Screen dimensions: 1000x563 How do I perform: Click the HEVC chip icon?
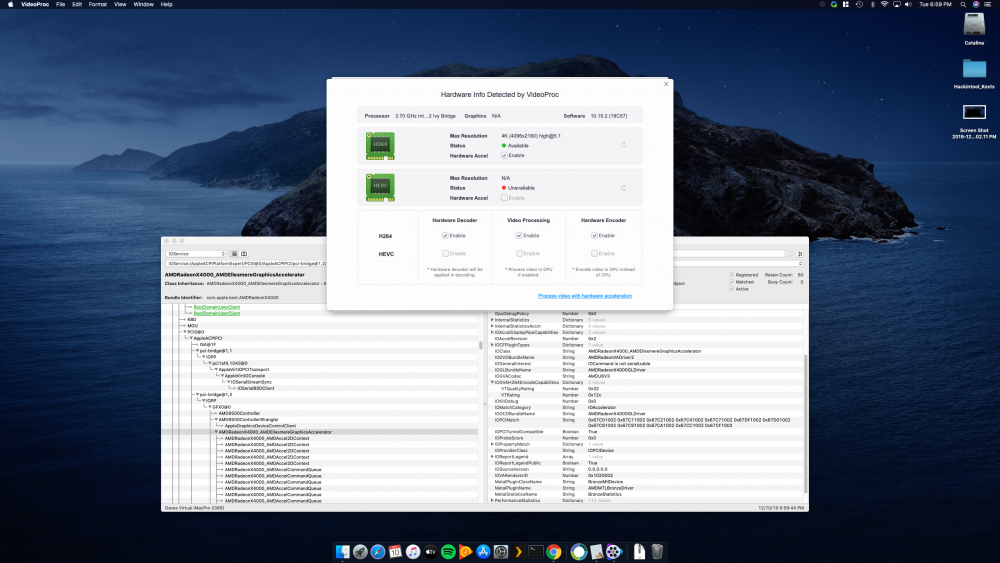coord(380,187)
